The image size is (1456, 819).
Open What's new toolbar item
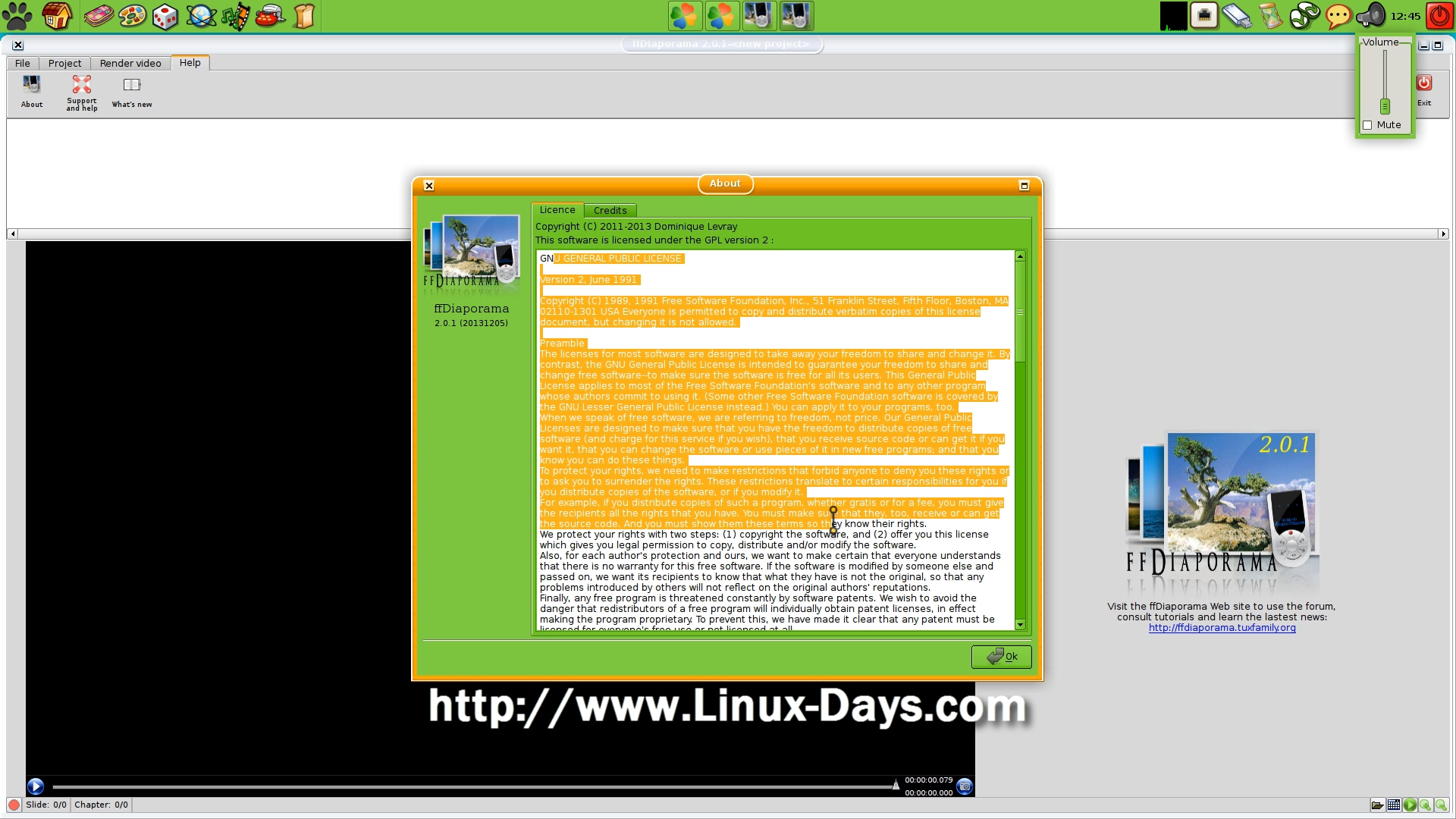point(132,93)
